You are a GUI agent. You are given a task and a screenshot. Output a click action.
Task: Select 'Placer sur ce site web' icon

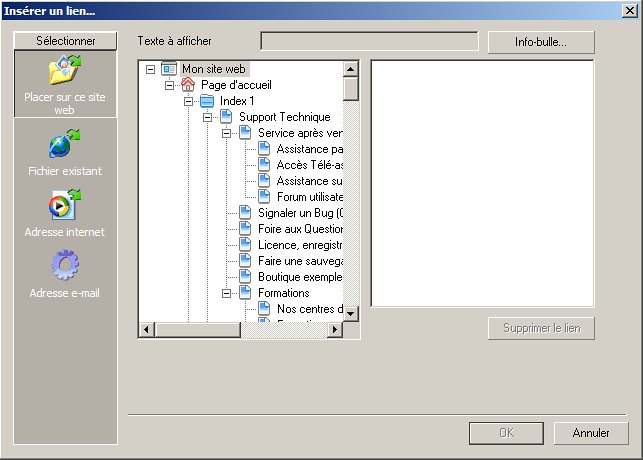tap(65, 71)
